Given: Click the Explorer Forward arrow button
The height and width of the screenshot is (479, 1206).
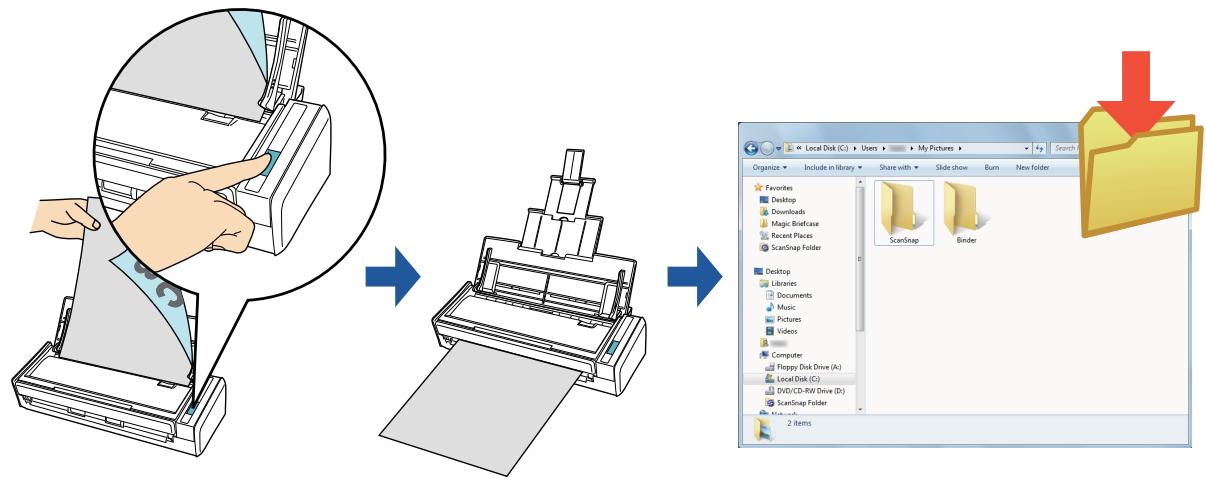Looking at the screenshot, I should (x=767, y=149).
